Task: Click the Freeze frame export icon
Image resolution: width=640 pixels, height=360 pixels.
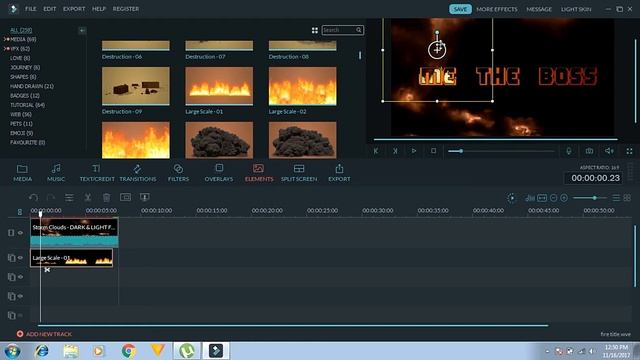Action: tap(144, 197)
